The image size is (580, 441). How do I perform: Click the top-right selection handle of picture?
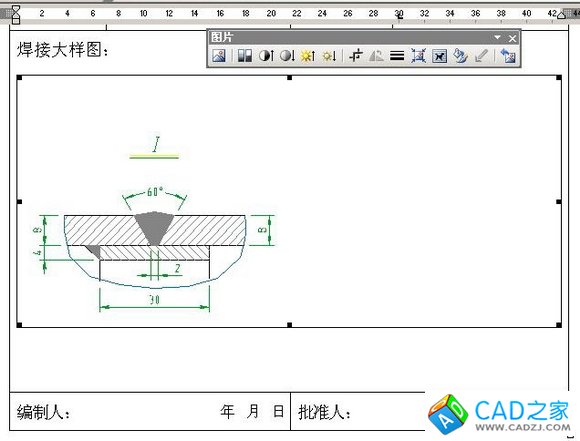click(x=559, y=78)
